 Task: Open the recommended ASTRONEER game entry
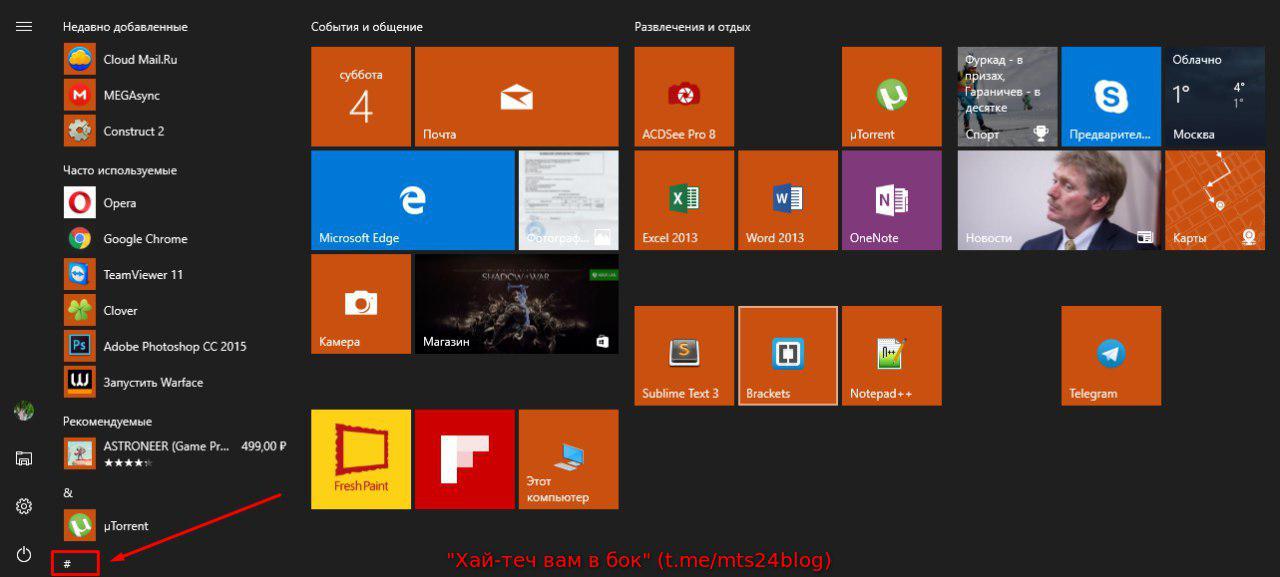[175, 454]
